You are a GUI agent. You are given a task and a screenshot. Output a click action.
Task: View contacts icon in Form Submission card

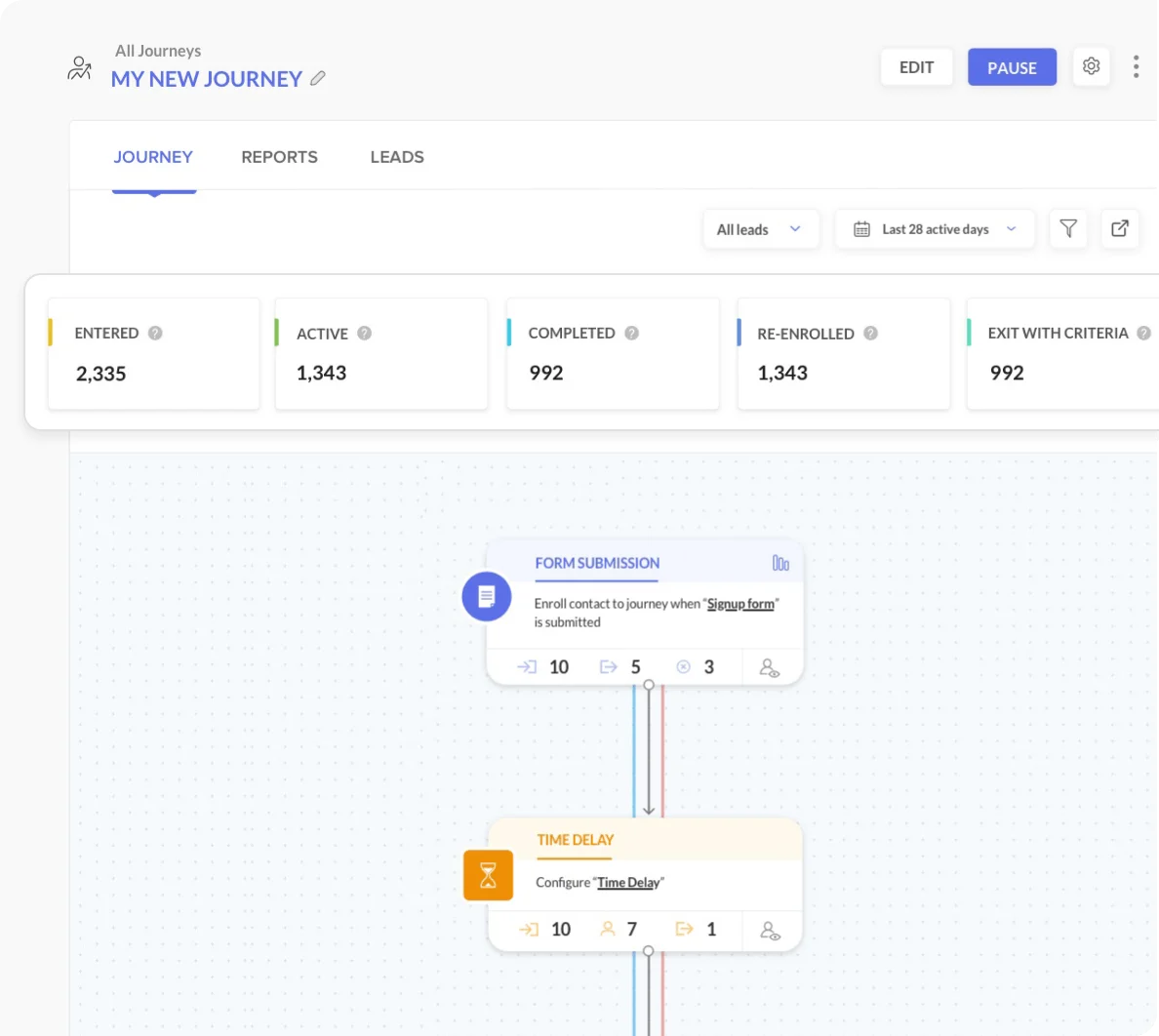pos(770,668)
